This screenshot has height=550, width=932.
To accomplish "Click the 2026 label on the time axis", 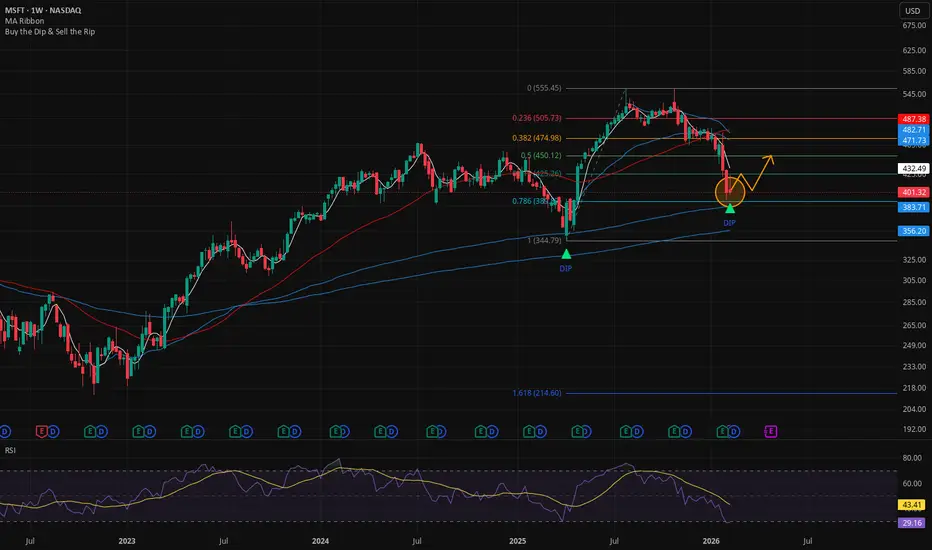I will pyautogui.click(x=711, y=541).
